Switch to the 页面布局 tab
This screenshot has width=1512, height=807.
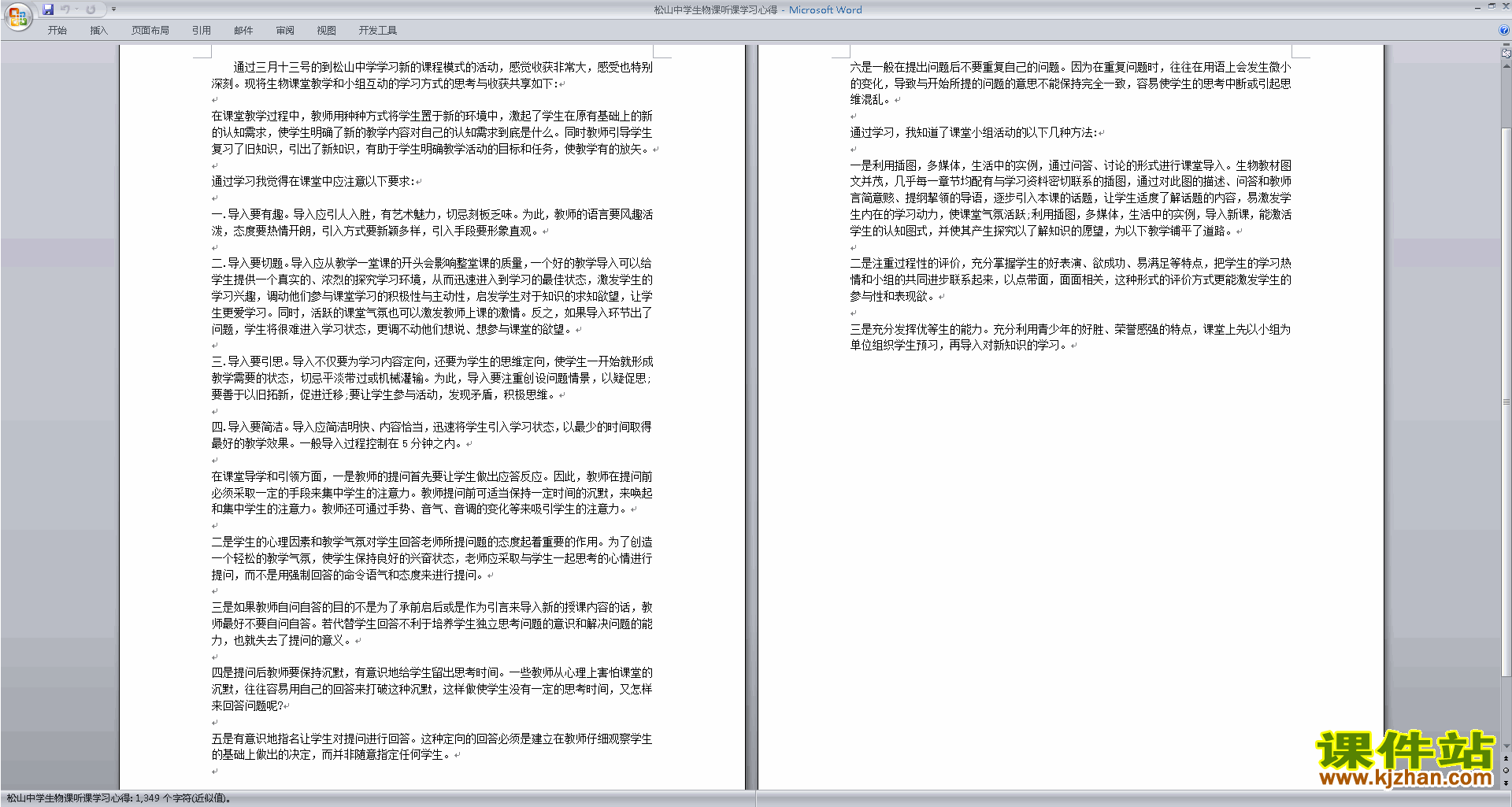(x=150, y=30)
